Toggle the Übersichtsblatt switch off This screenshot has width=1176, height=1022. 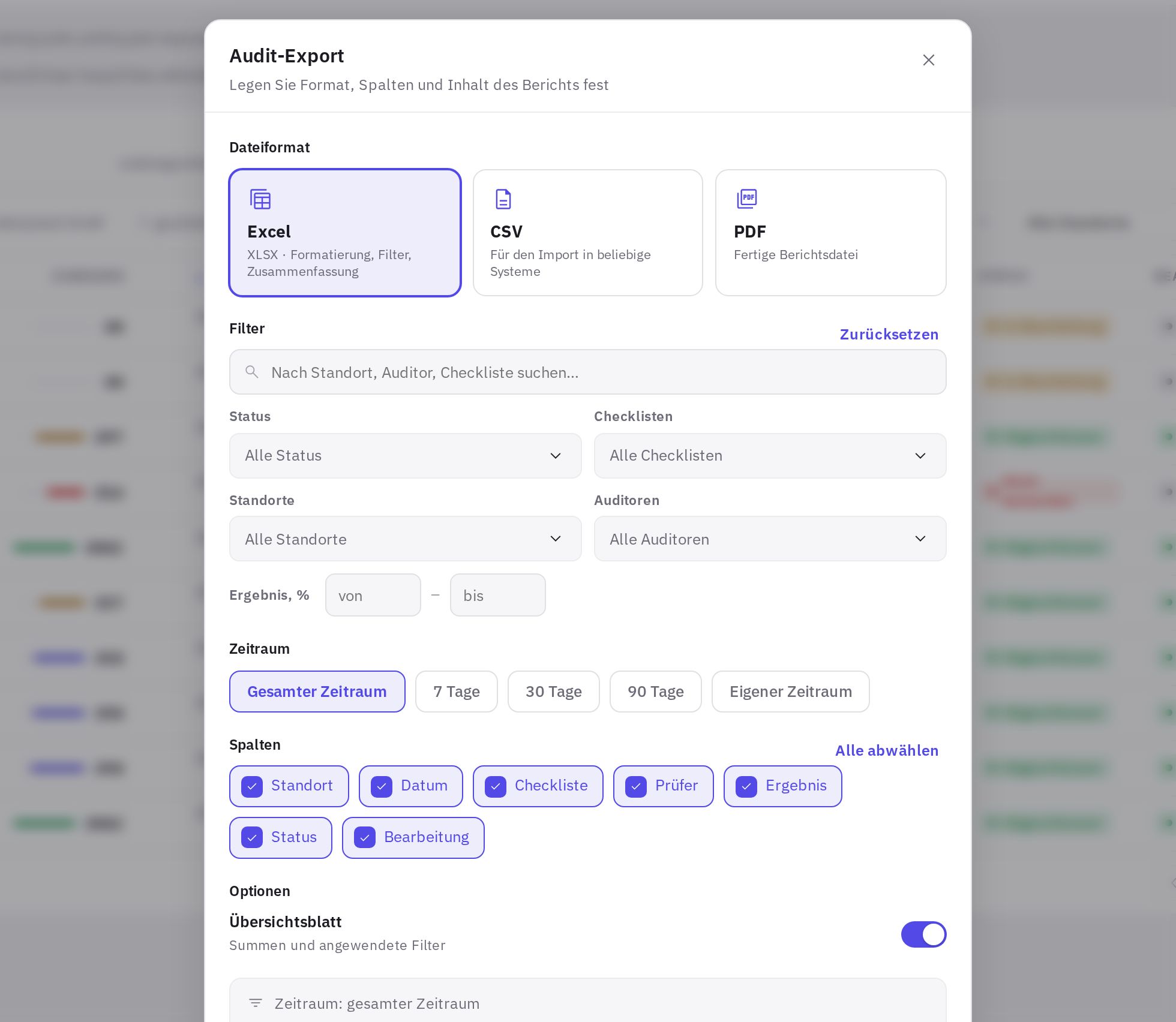[924, 934]
